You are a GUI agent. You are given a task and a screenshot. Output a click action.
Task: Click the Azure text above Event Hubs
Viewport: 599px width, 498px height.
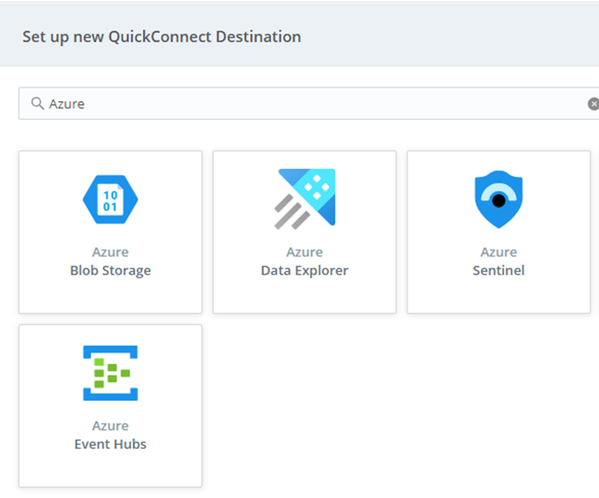point(110,426)
